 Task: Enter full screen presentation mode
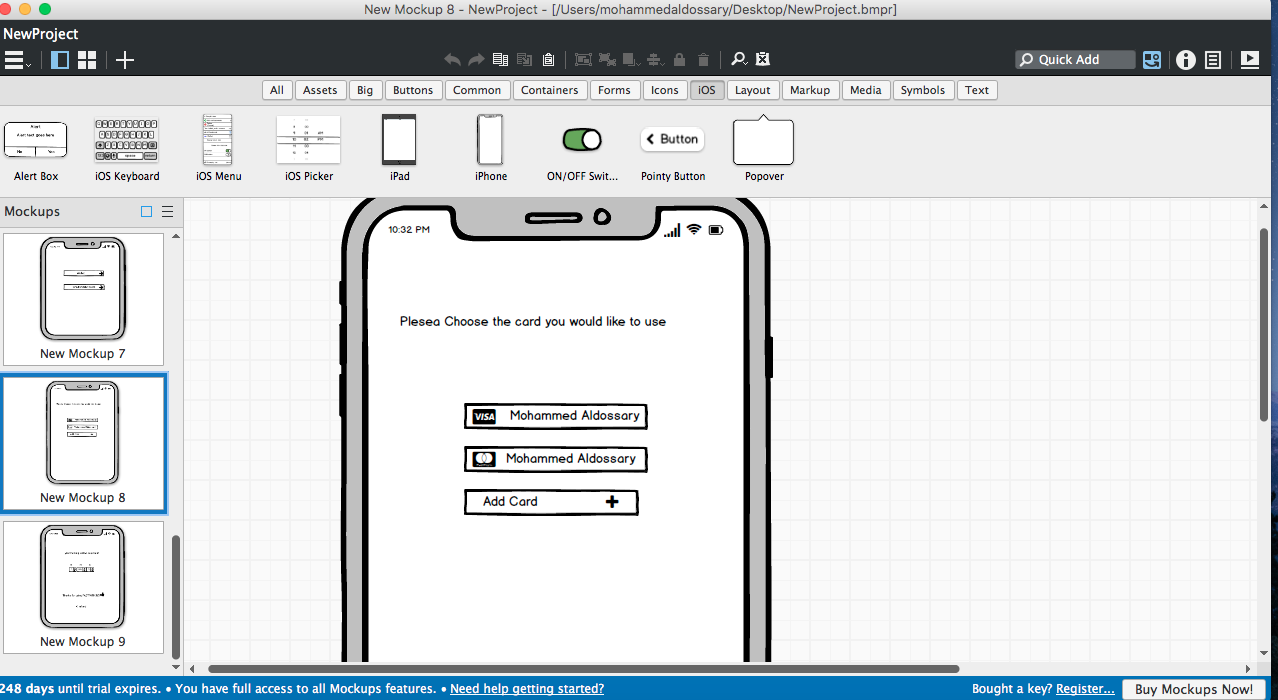pyautogui.click(x=1250, y=60)
